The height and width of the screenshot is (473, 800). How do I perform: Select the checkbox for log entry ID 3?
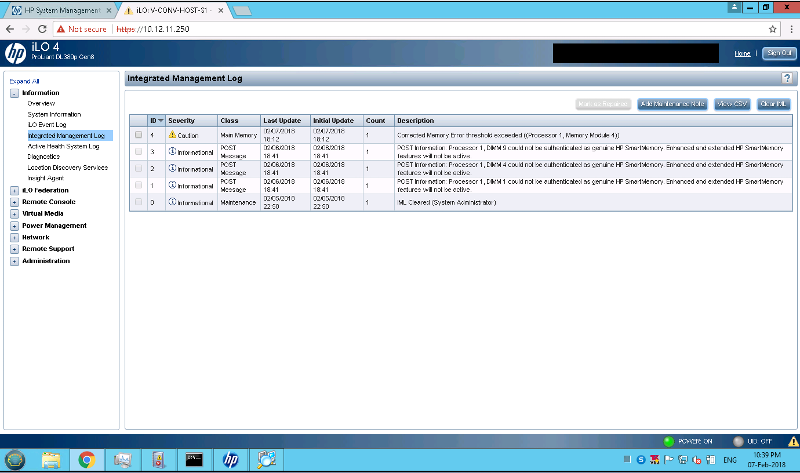click(x=138, y=152)
